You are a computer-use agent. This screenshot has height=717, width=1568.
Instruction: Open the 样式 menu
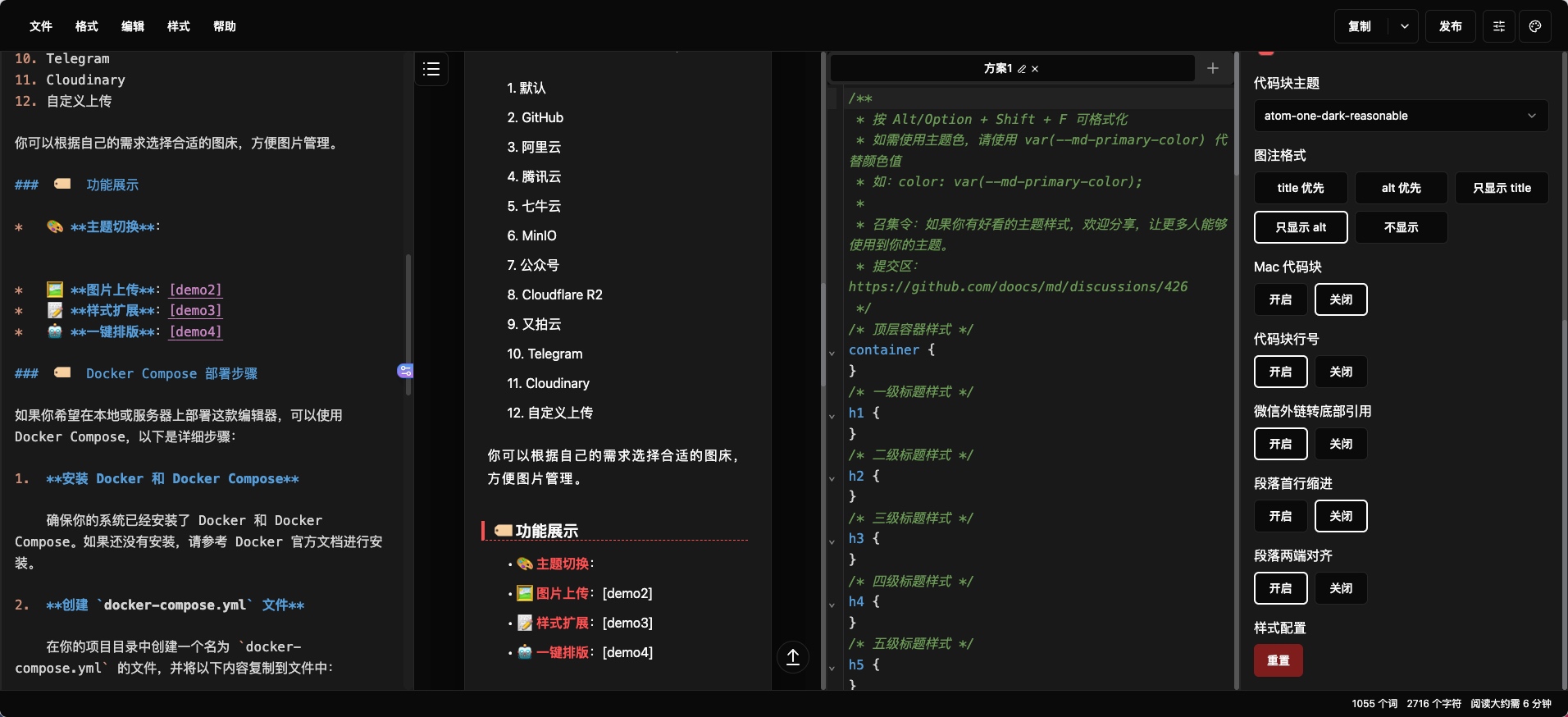pyautogui.click(x=179, y=26)
